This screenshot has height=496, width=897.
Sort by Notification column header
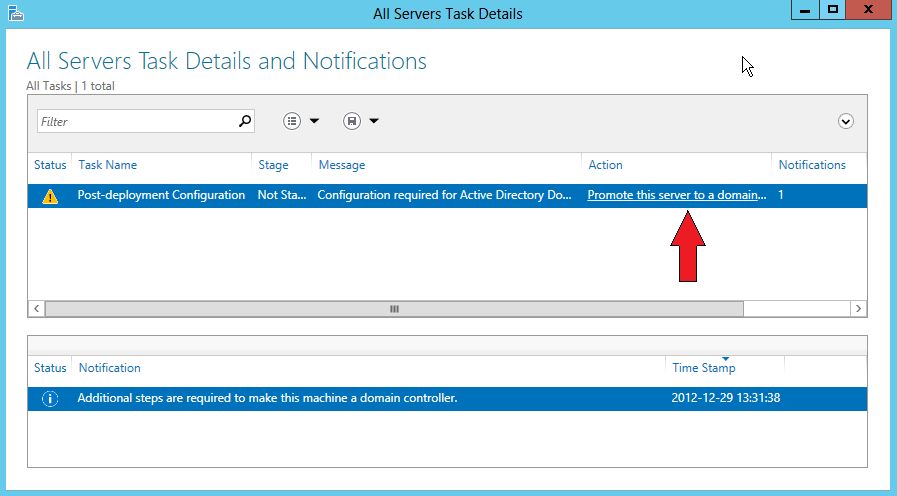point(109,368)
